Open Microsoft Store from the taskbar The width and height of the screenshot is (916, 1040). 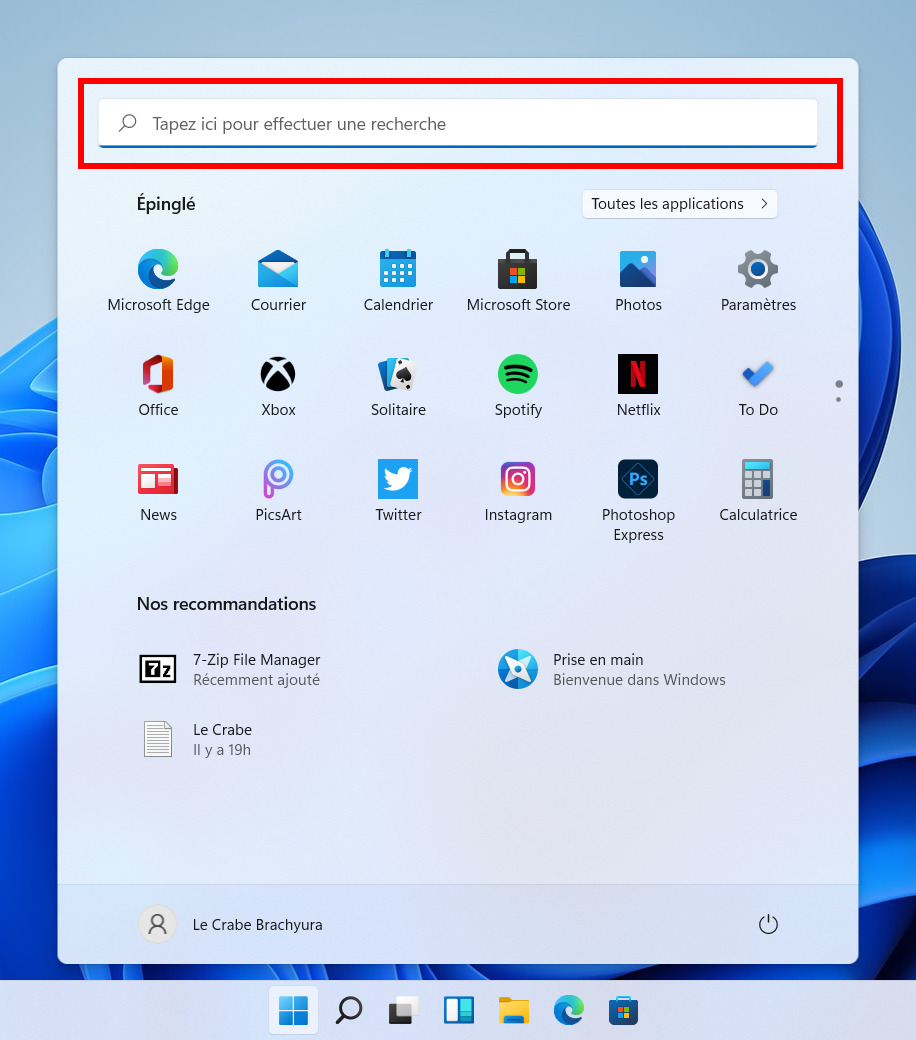tap(623, 1010)
